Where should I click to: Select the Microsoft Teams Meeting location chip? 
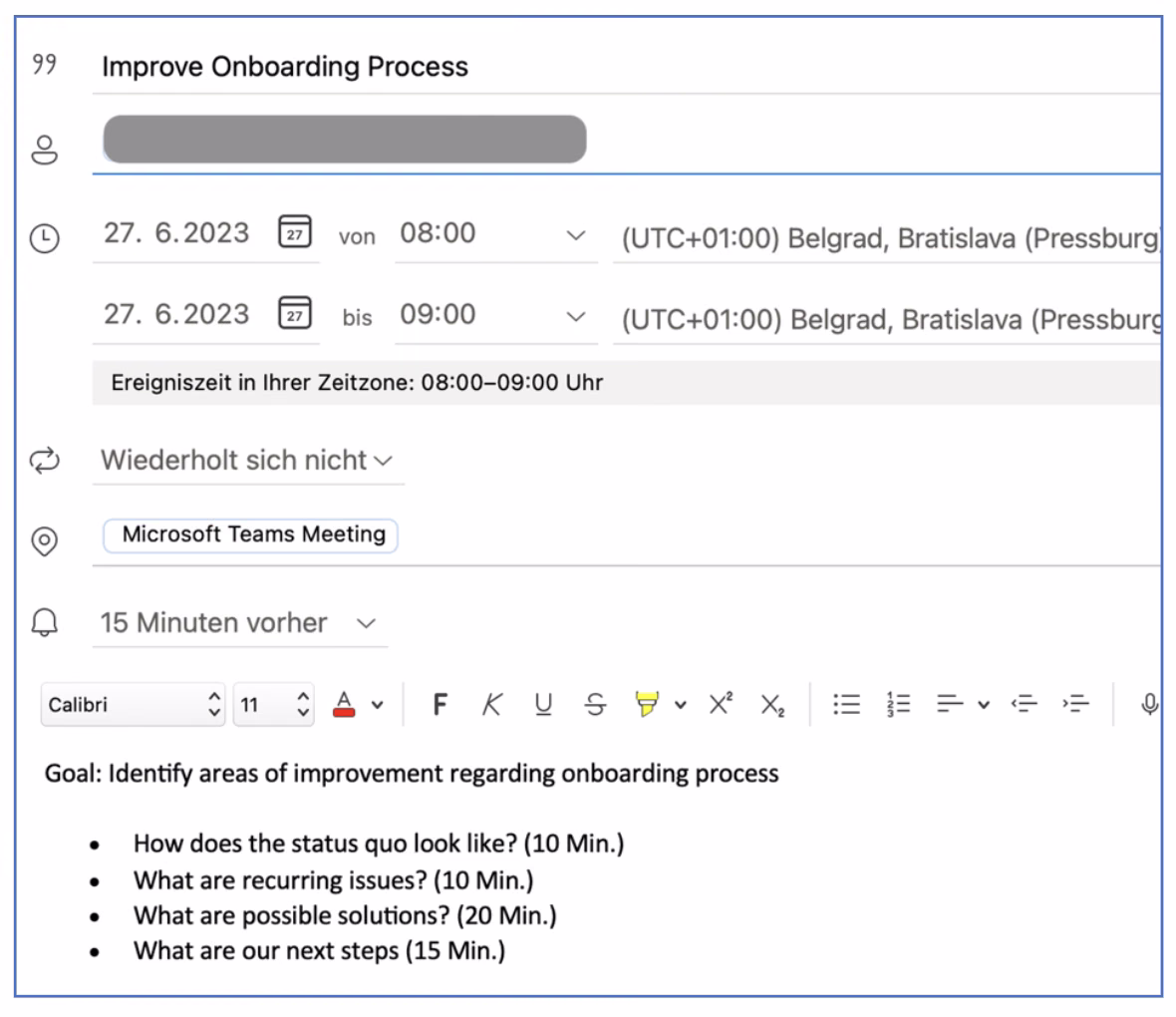click(x=250, y=535)
